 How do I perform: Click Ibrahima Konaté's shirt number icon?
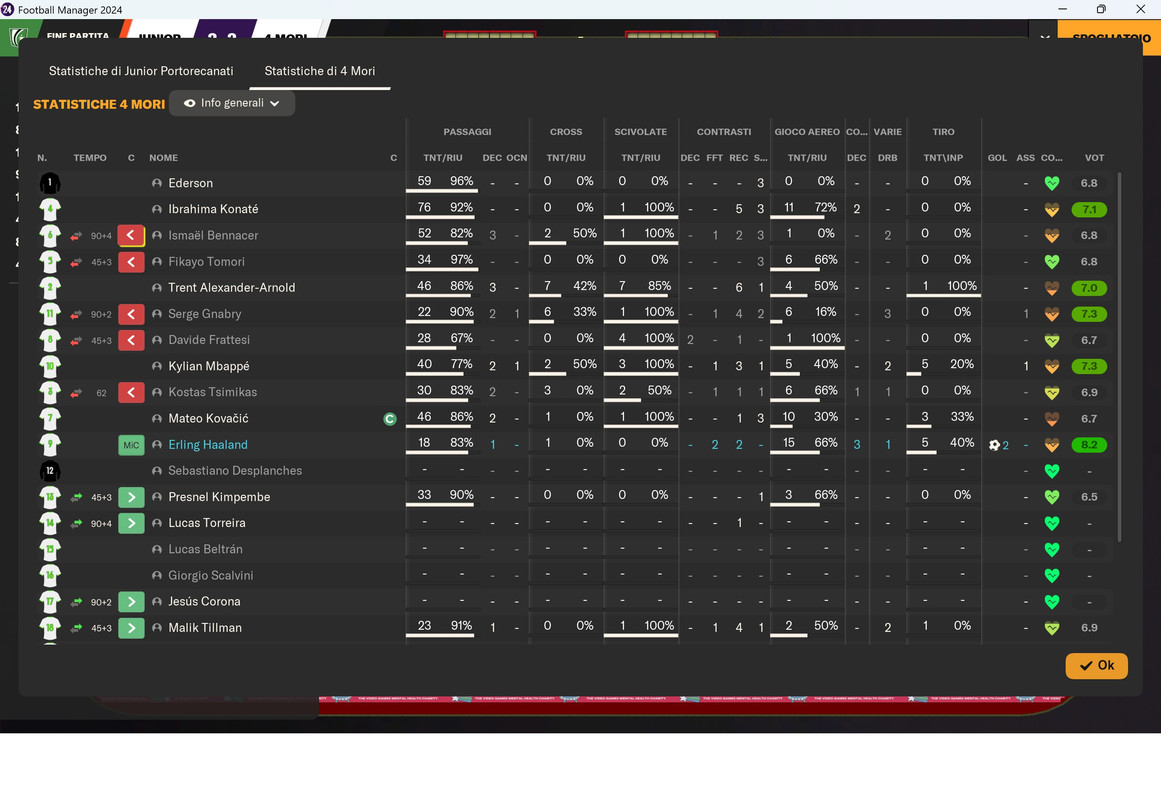click(x=50, y=209)
